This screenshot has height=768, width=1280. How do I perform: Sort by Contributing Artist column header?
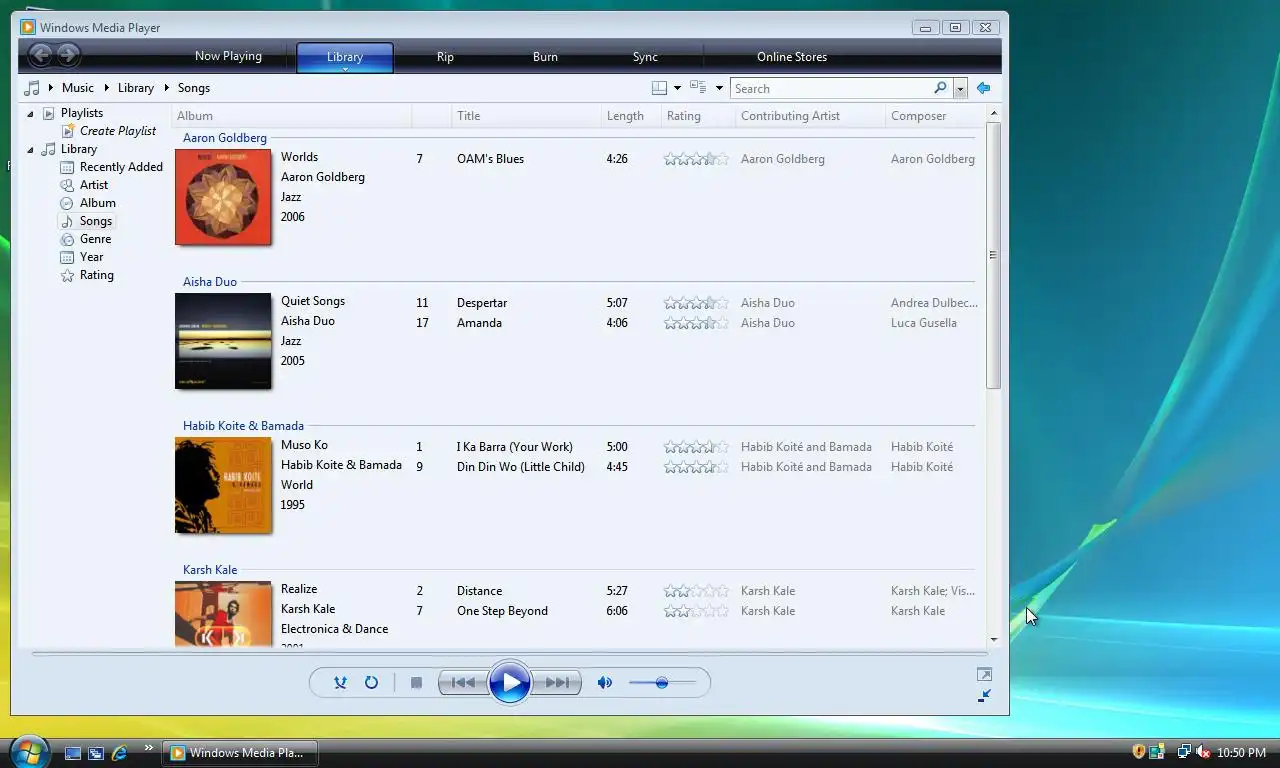point(811,116)
